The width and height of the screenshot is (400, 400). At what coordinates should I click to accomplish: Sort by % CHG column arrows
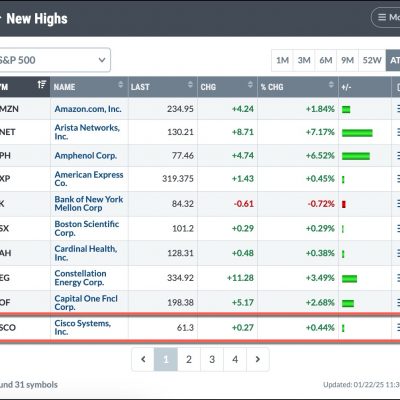coord(331,85)
